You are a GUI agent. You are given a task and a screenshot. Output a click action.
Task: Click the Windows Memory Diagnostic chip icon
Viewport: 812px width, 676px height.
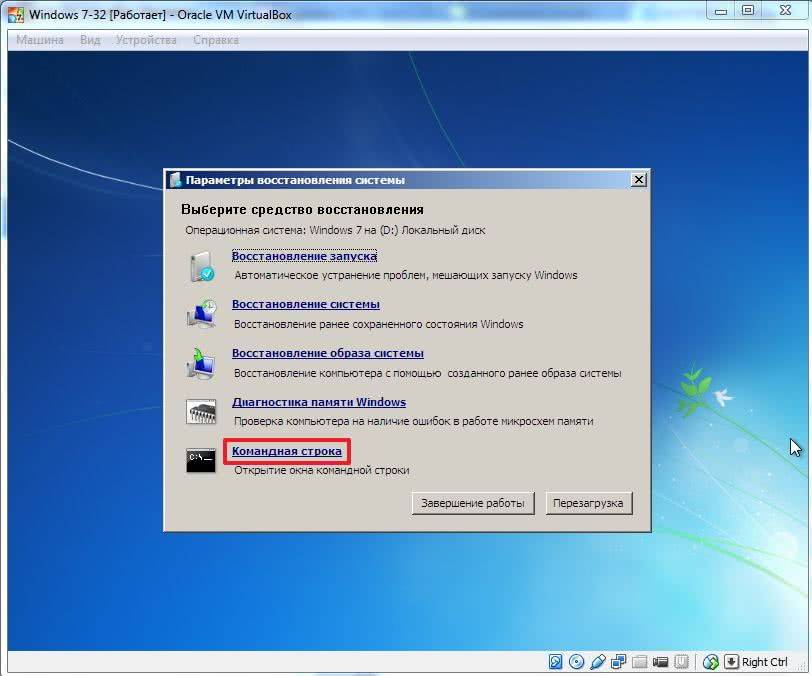(x=200, y=411)
